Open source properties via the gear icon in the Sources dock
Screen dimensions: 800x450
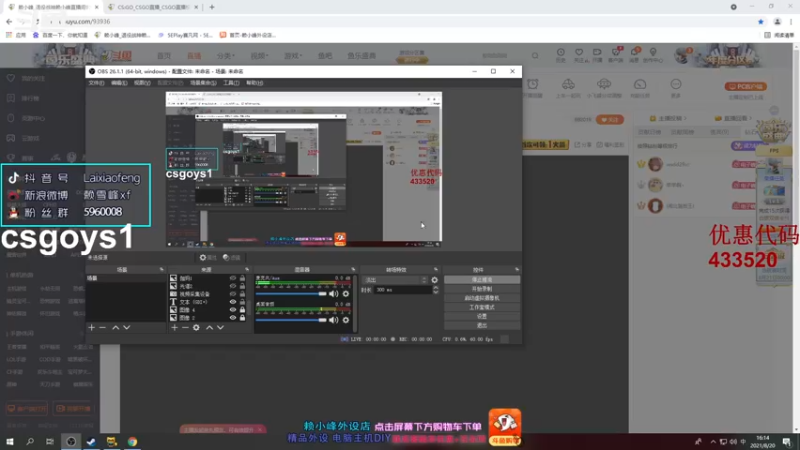(x=196, y=328)
